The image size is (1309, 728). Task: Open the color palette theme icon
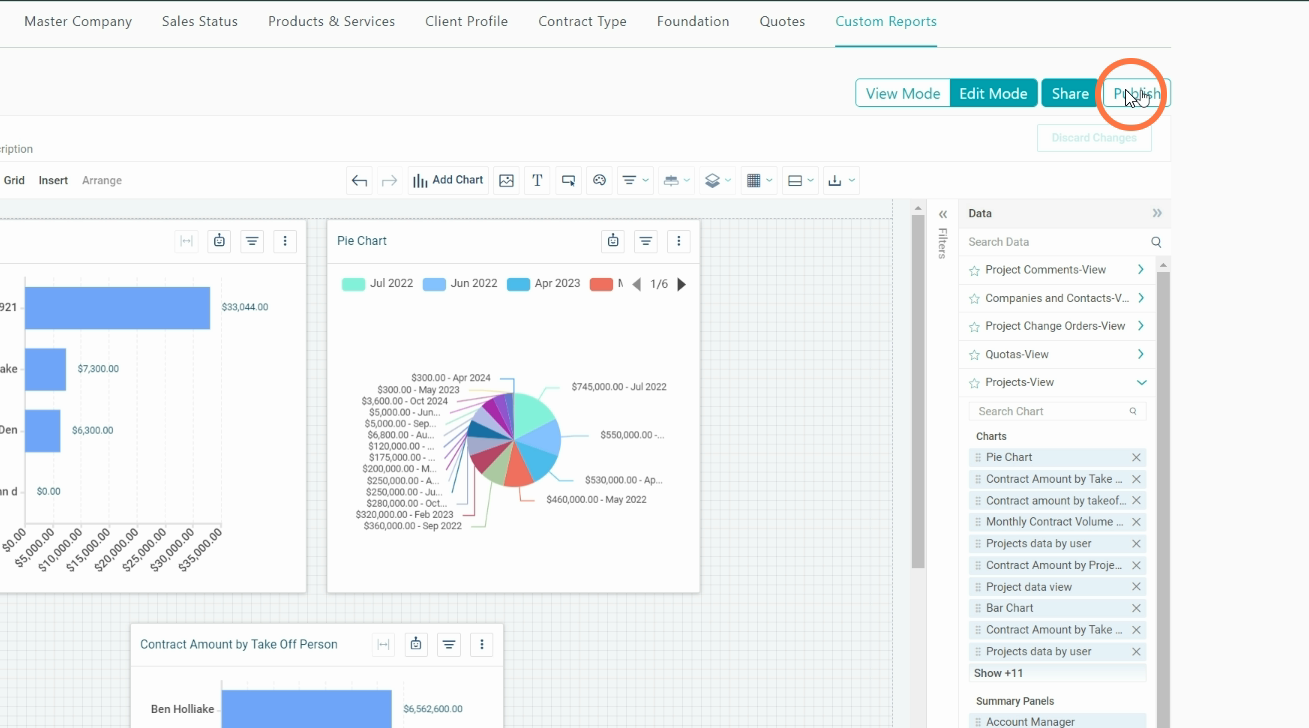pos(600,181)
